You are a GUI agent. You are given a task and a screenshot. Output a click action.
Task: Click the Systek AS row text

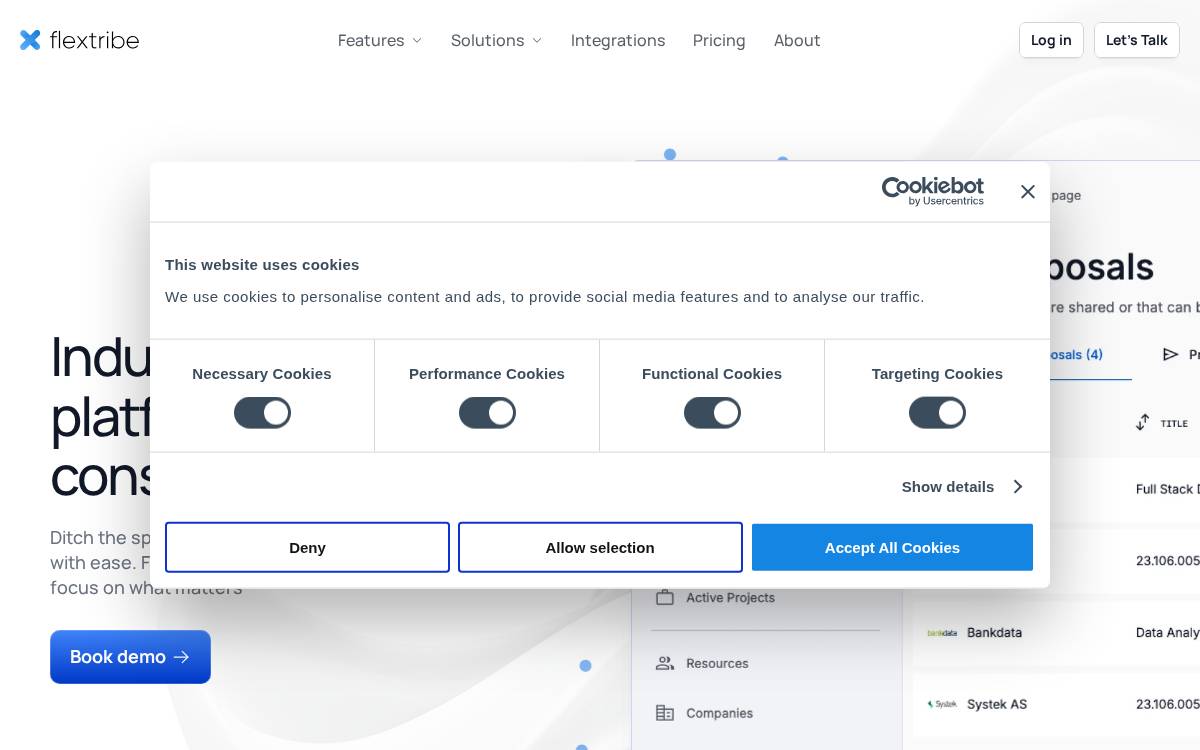[x=997, y=704]
